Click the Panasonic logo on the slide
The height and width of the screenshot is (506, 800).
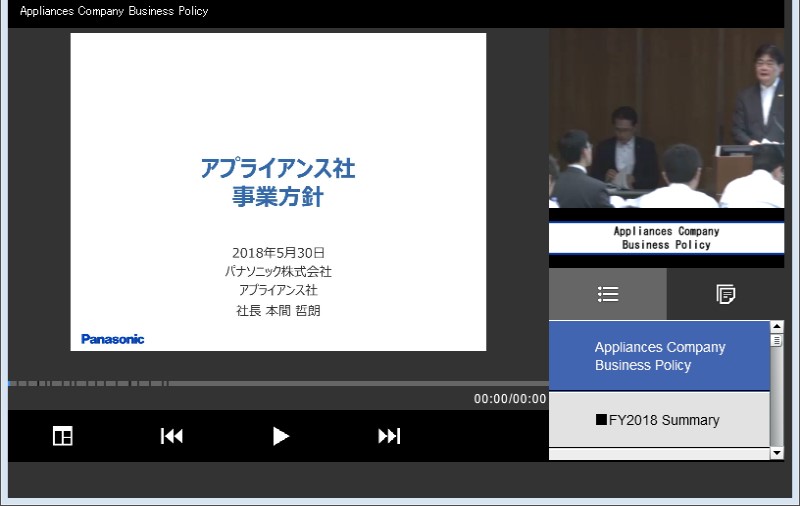tap(113, 339)
